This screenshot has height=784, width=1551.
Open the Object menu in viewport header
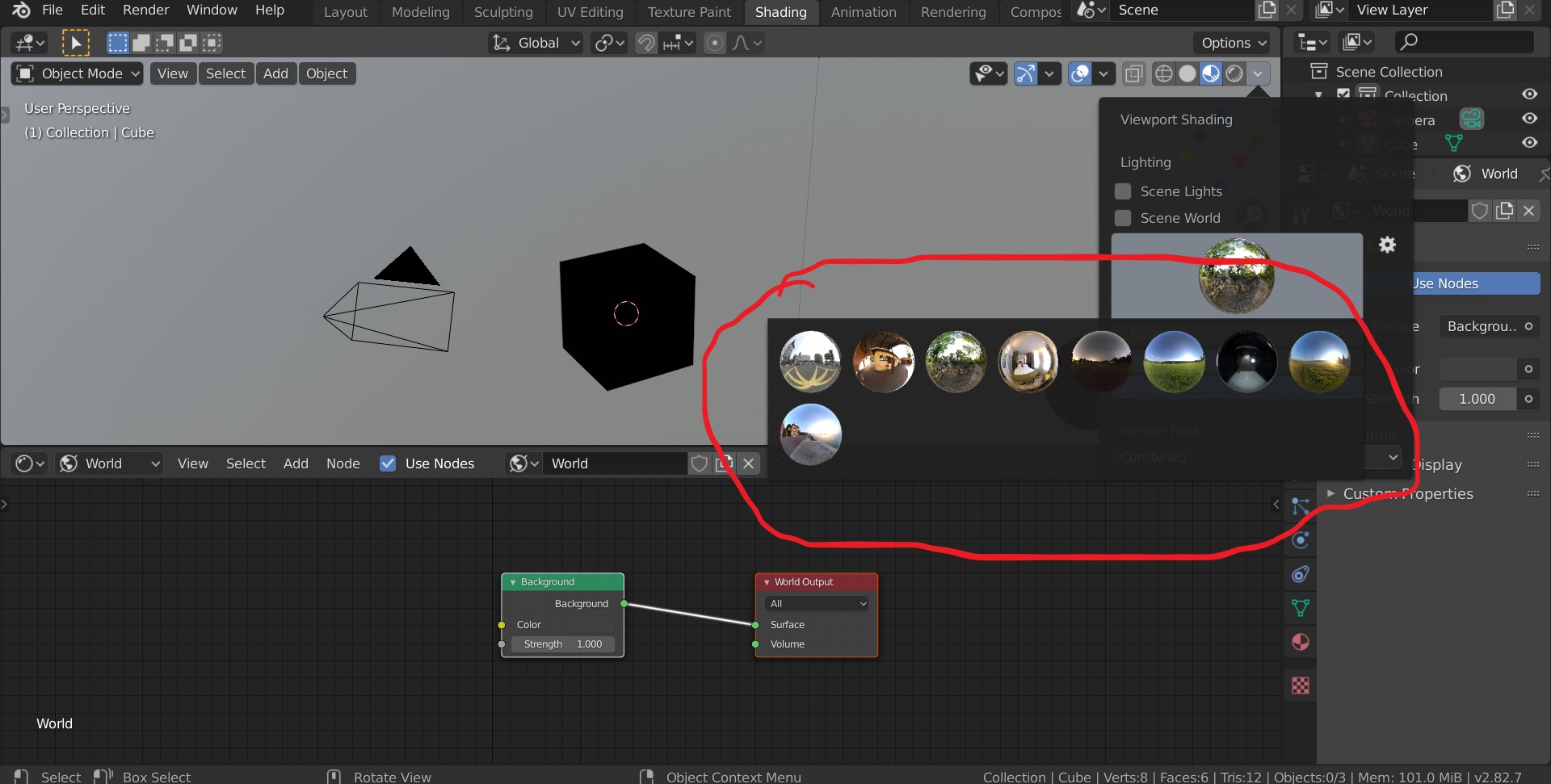tap(326, 73)
